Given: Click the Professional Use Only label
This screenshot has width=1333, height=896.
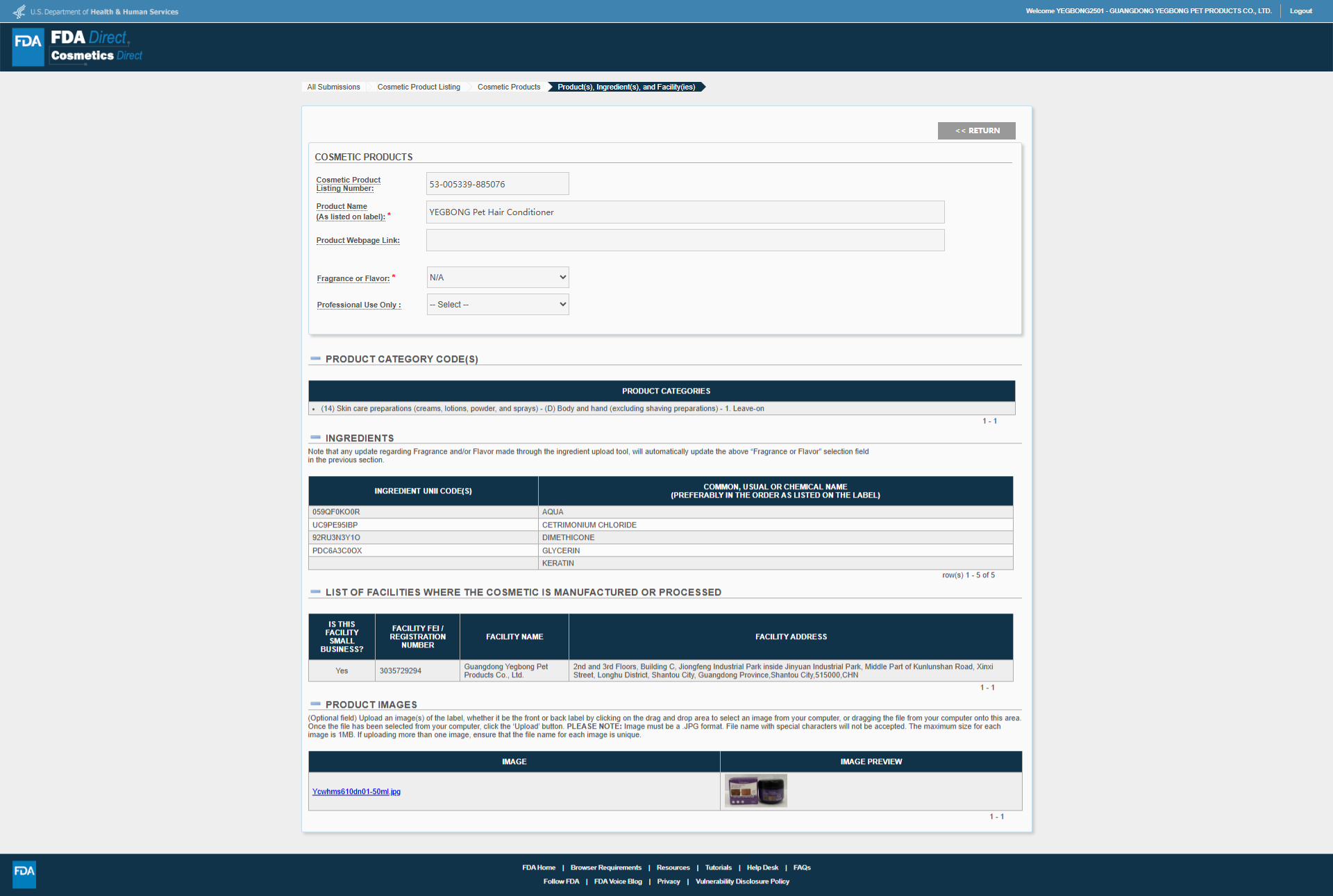Looking at the screenshot, I should (x=359, y=305).
